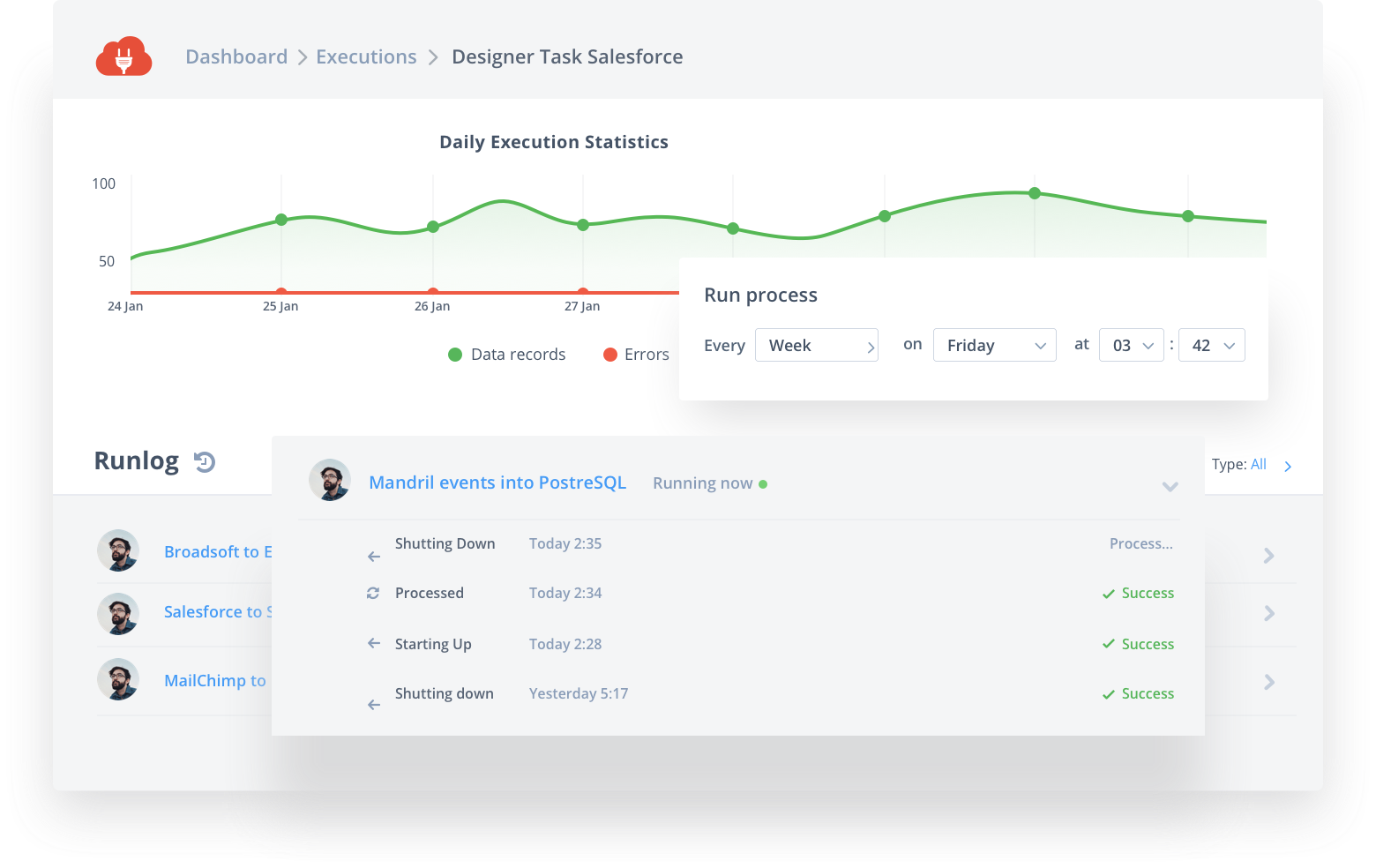Click avatar beside Salesforce entry
The width and height of the screenshot is (1376, 868).
click(x=118, y=614)
